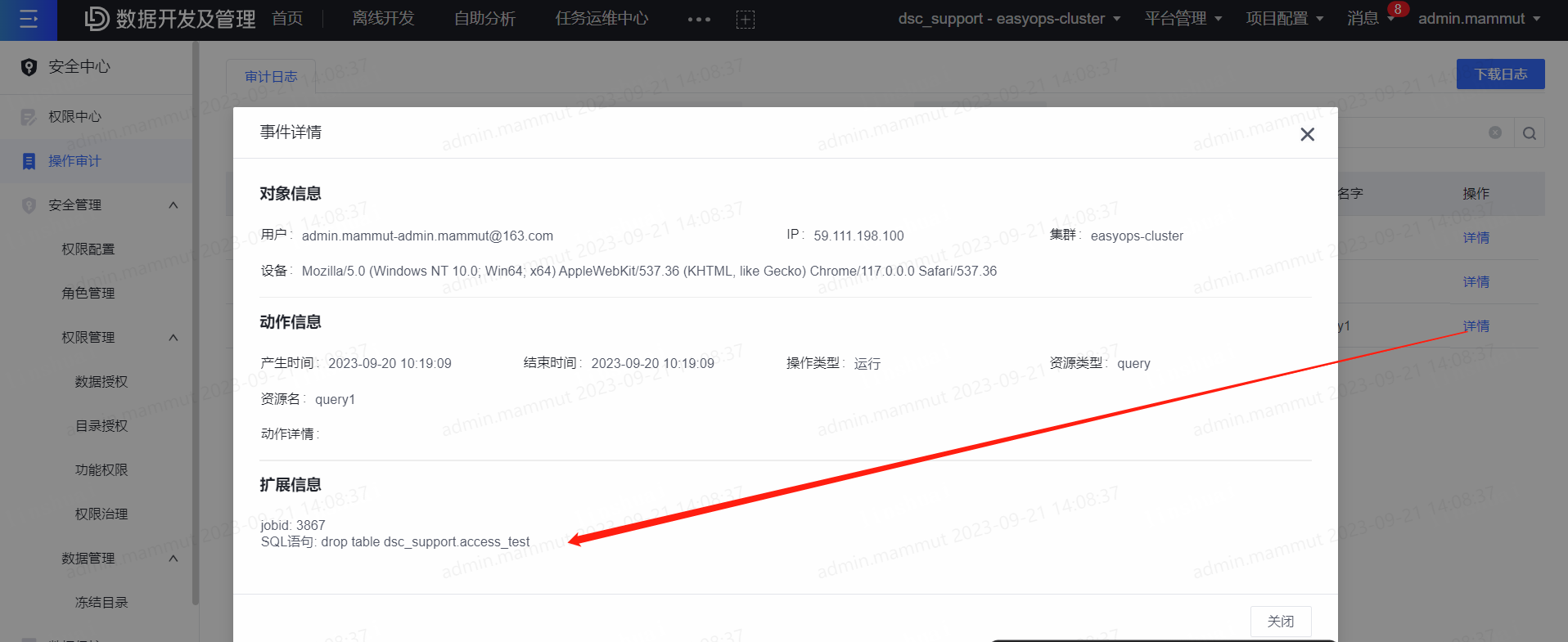
Task: Open 功能权限 in the sidebar
Action: click(101, 470)
